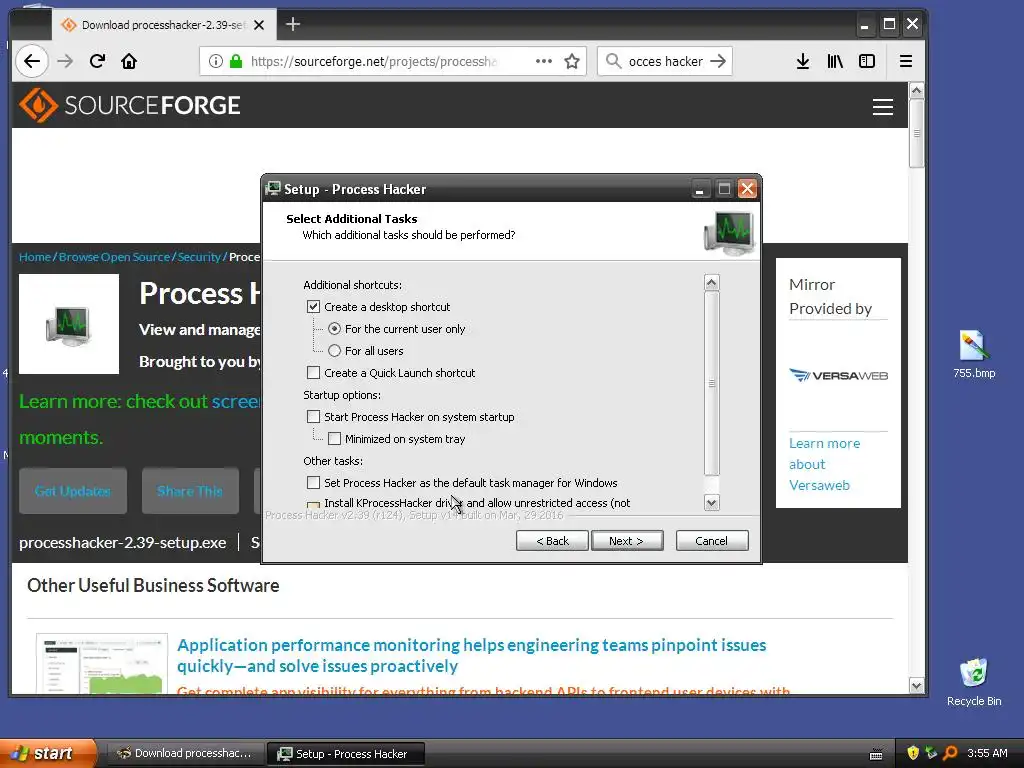Click the magnifier tray icon near the clock
The height and width of the screenshot is (768, 1024).
[x=950, y=753]
